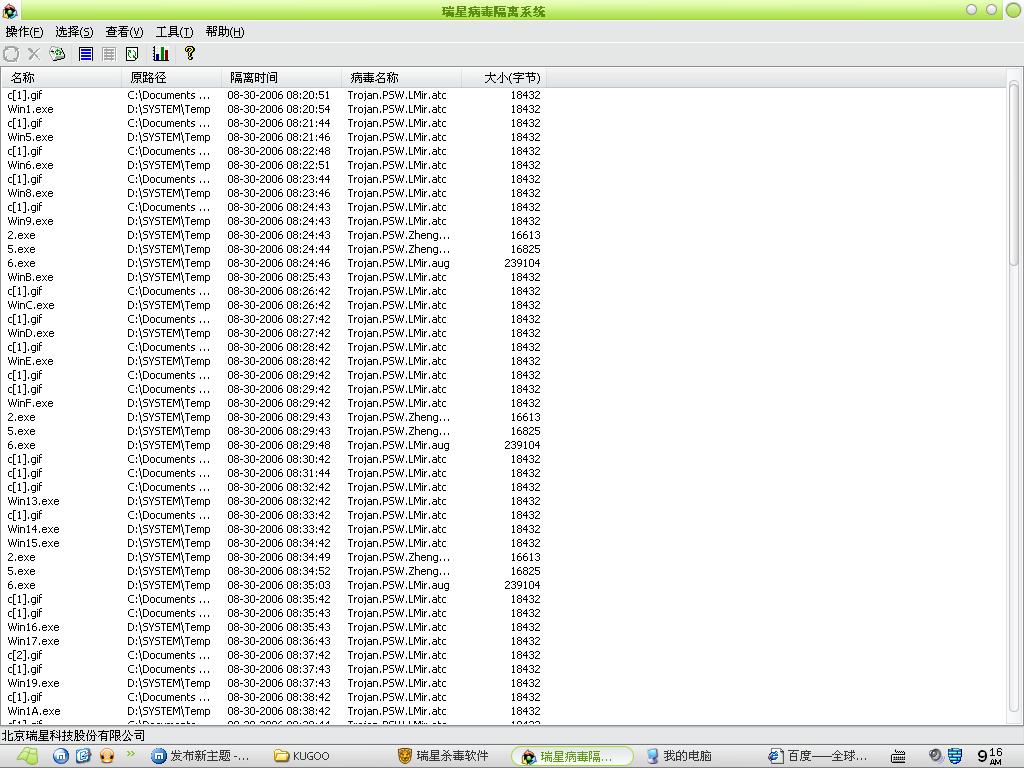This screenshot has height=768, width=1024.
Task: Select WinB.exe row
Action: tap(274, 277)
